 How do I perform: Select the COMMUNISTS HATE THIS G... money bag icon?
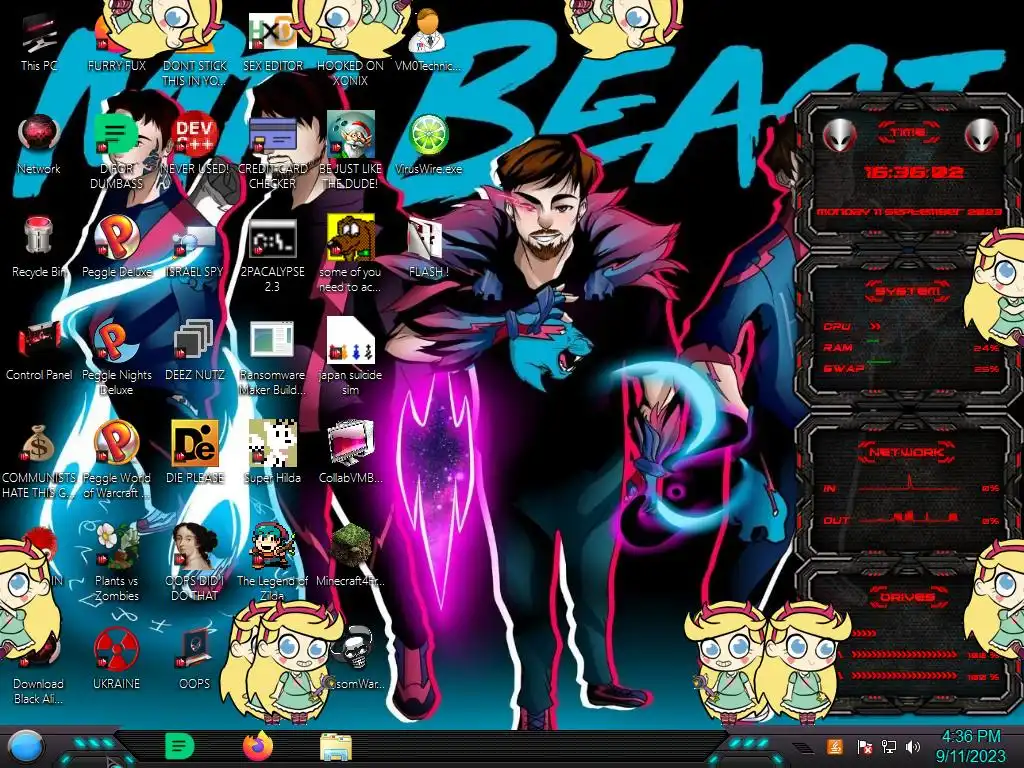click(39, 460)
